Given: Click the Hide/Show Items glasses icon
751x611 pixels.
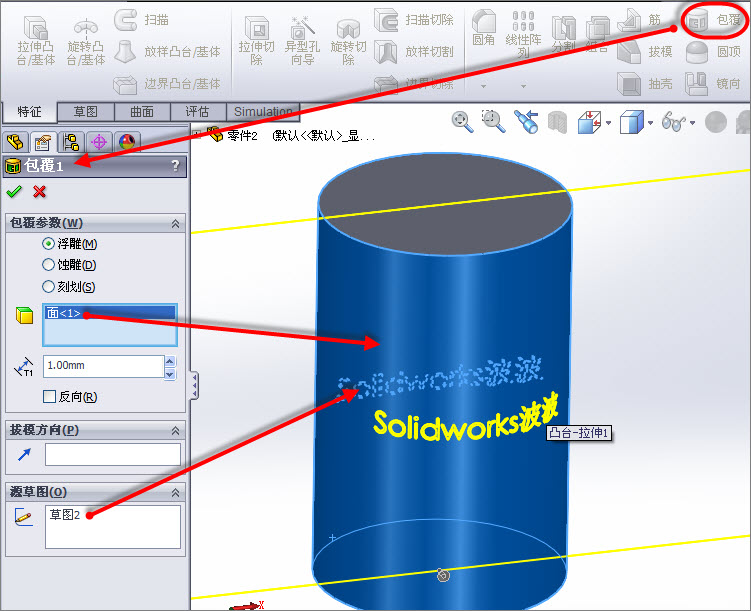Looking at the screenshot, I should pos(674,123).
